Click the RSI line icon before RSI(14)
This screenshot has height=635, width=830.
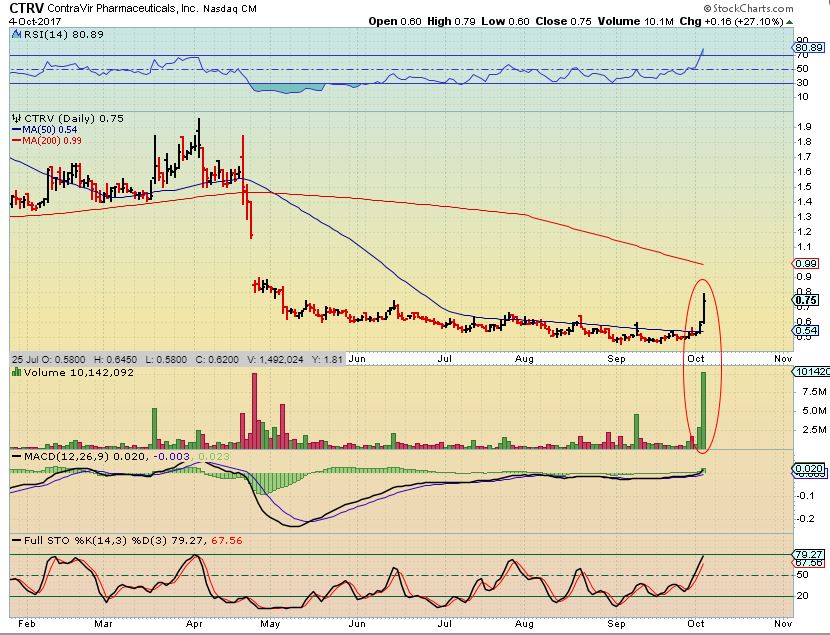point(16,34)
